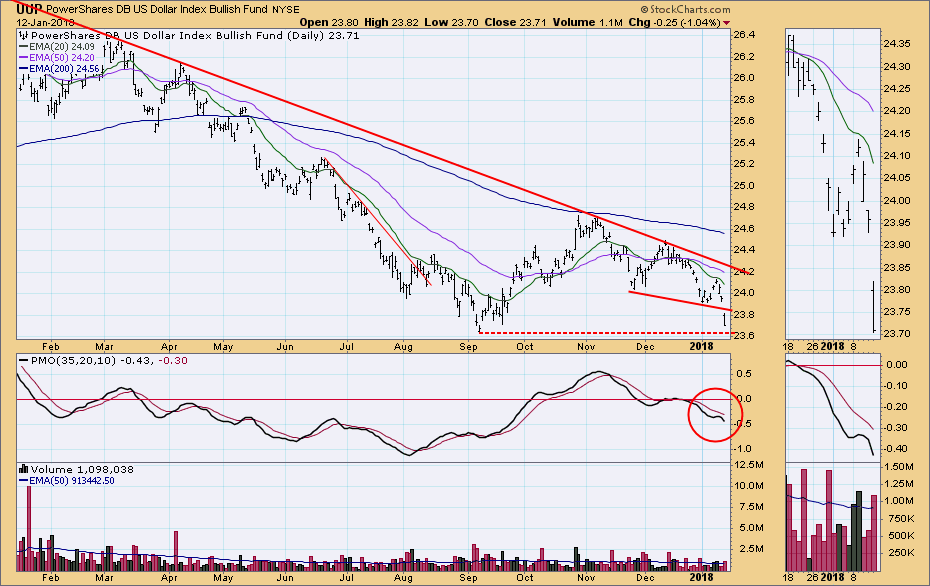
Task: Click the EMA(50) 24.20 legend entry
Action: 56,58
